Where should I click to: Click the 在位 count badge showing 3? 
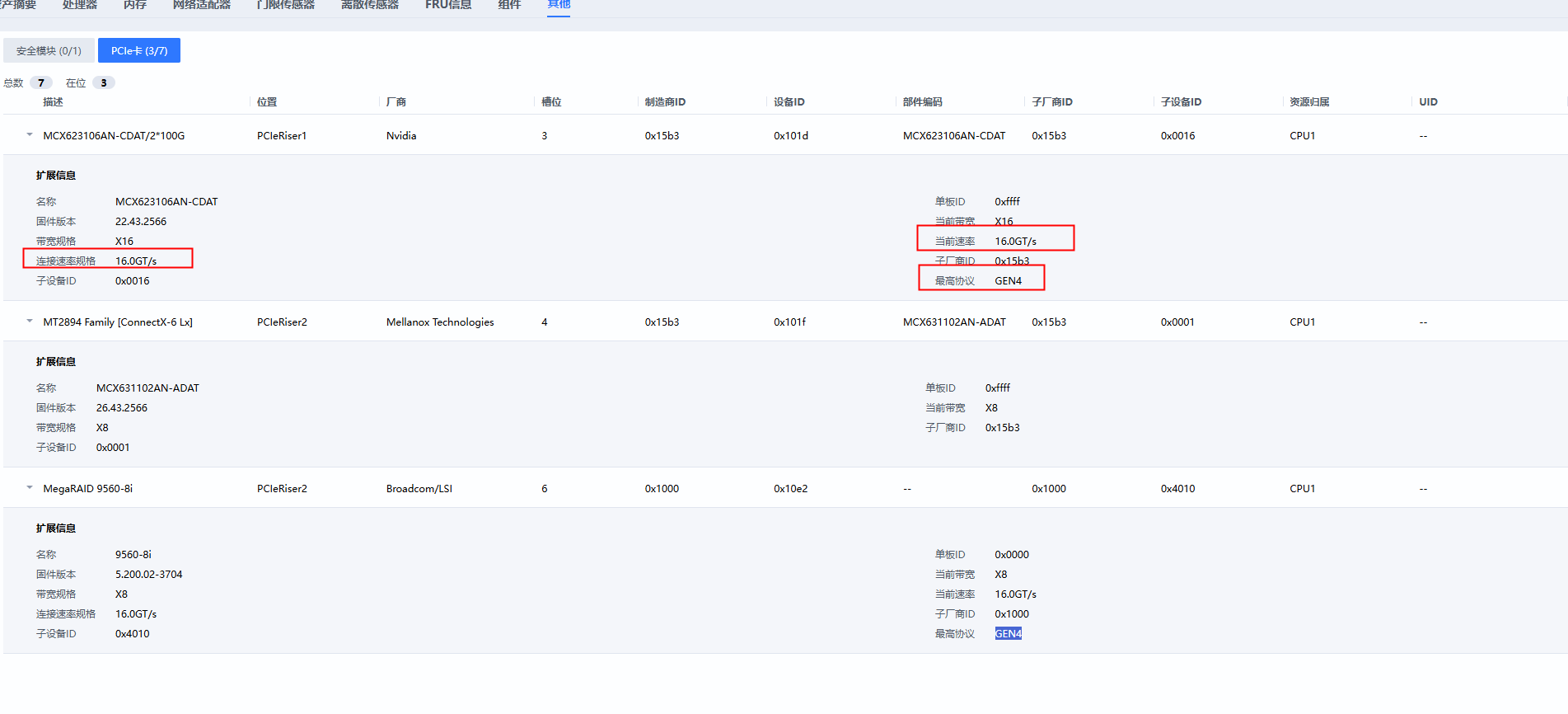point(104,83)
